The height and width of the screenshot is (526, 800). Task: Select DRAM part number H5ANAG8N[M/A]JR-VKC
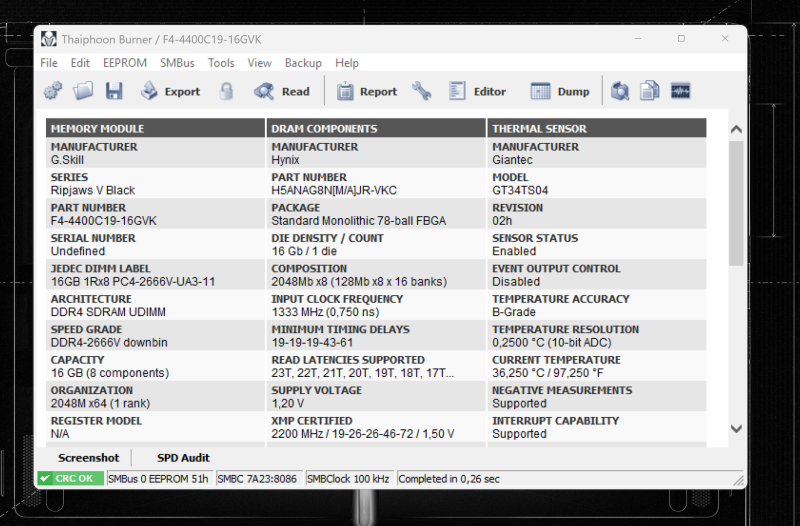click(x=334, y=190)
